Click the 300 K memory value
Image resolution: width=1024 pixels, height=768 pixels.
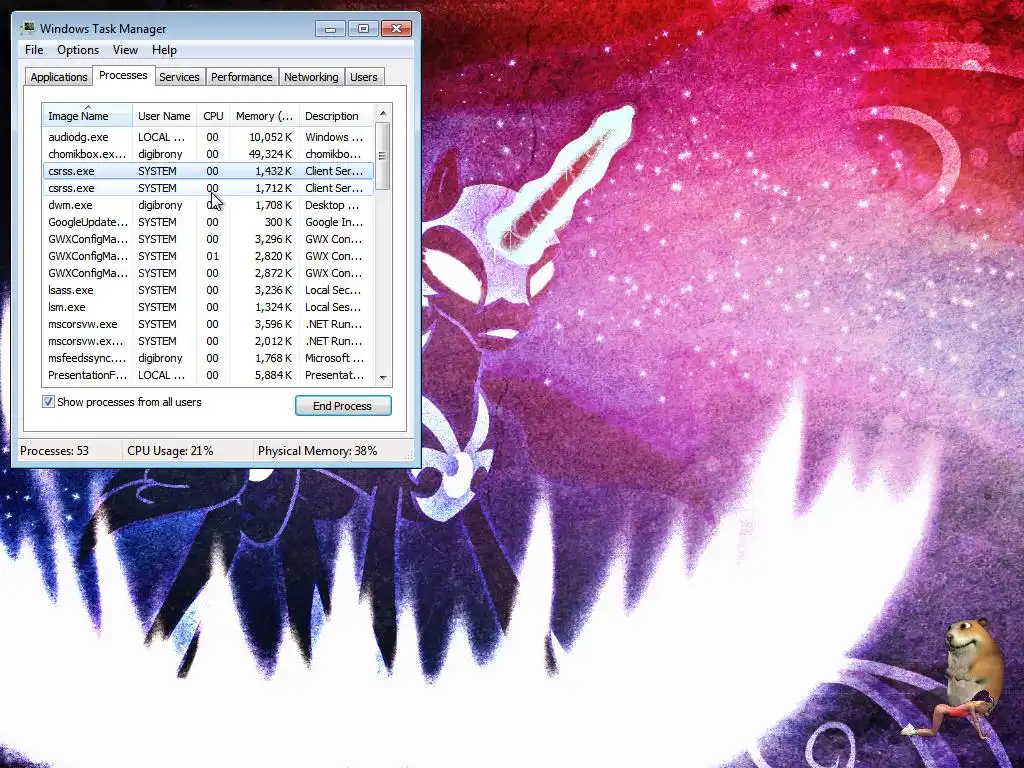point(278,222)
